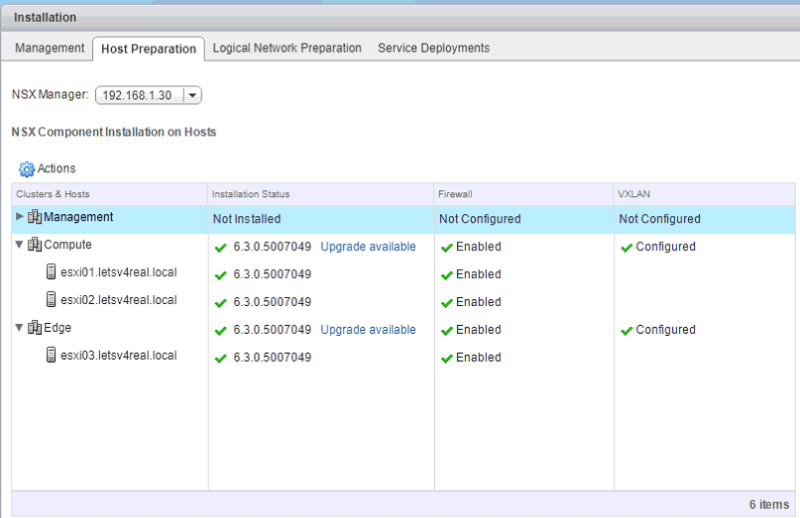Expand the Management cluster tree node

tap(19, 217)
